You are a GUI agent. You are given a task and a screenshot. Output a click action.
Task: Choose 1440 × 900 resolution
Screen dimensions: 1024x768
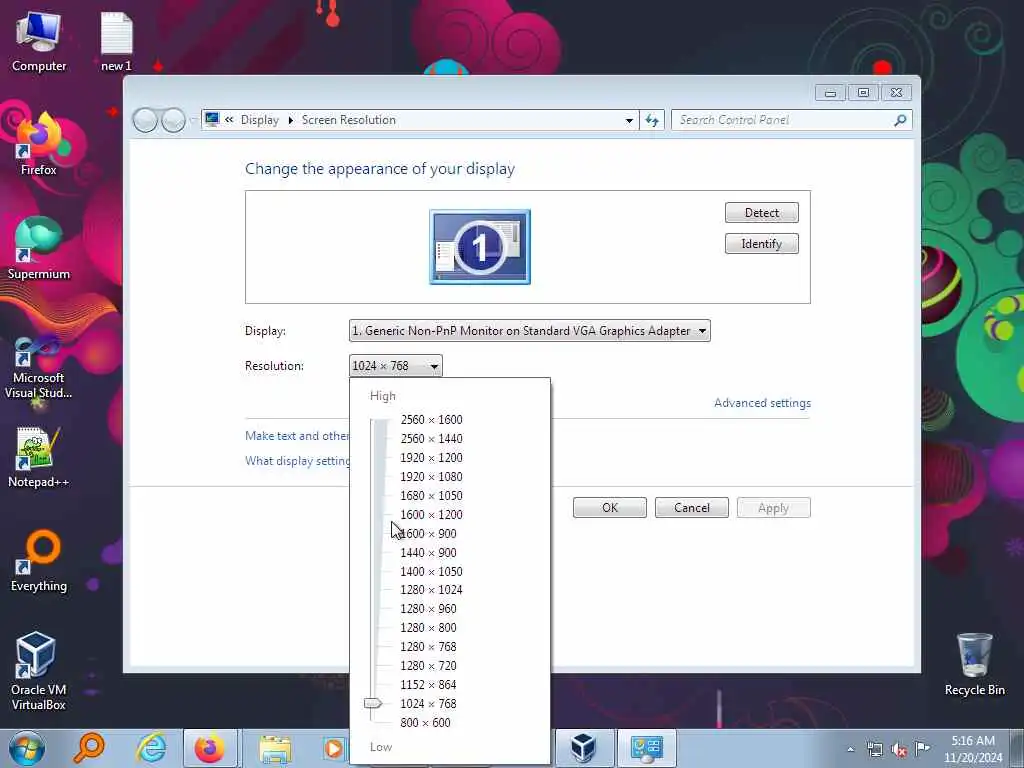pyautogui.click(x=428, y=552)
